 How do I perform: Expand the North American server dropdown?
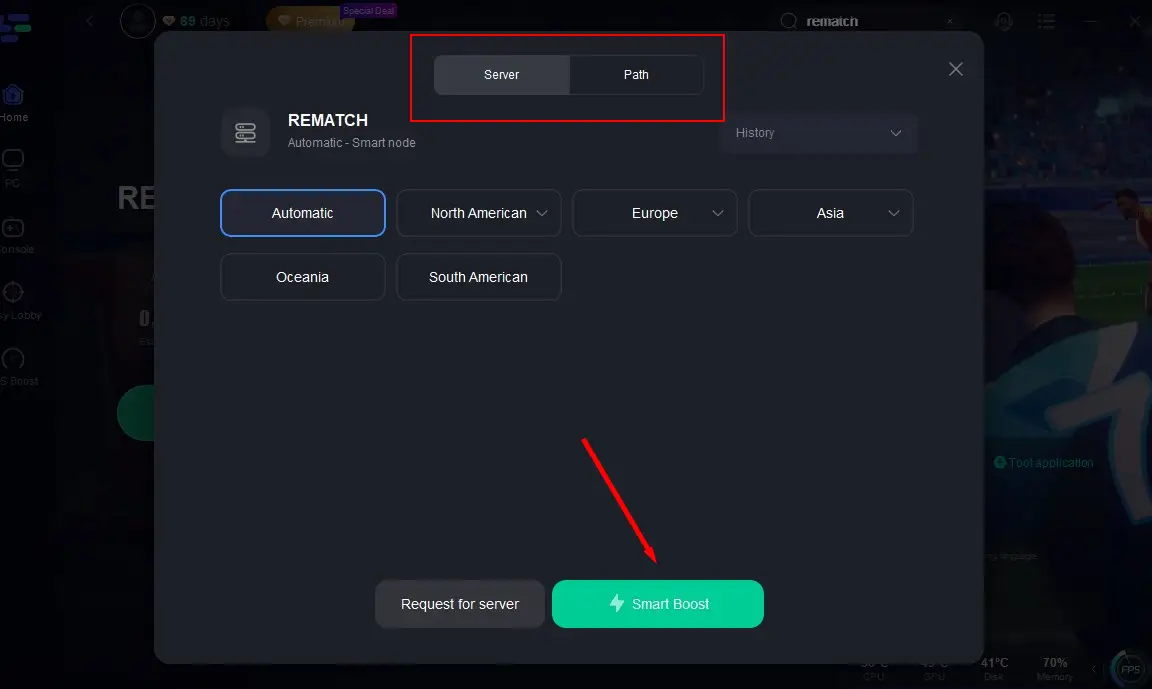point(541,213)
